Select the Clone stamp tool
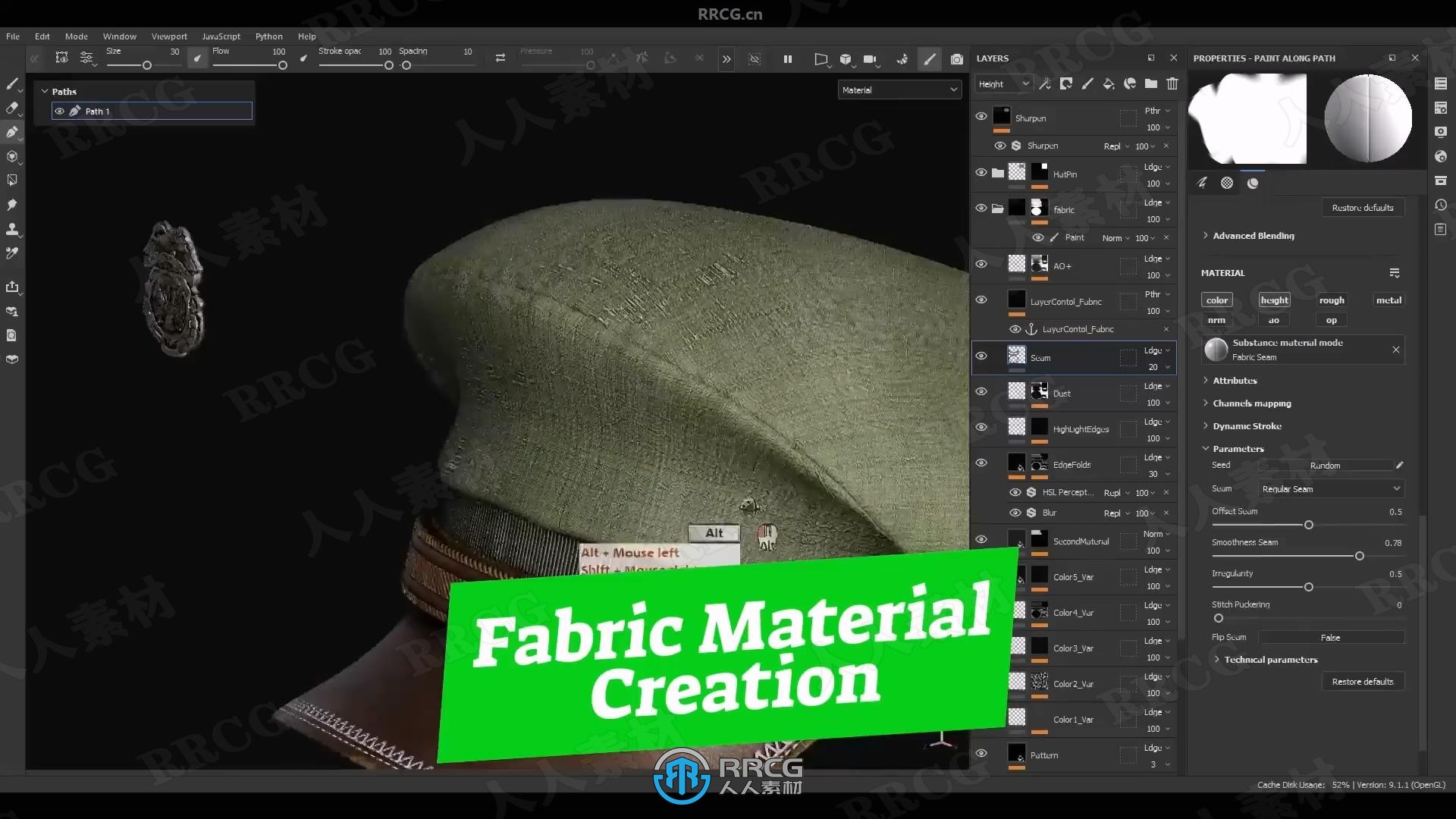The height and width of the screenshot is (819, 1456). click(x=12, y=229)
